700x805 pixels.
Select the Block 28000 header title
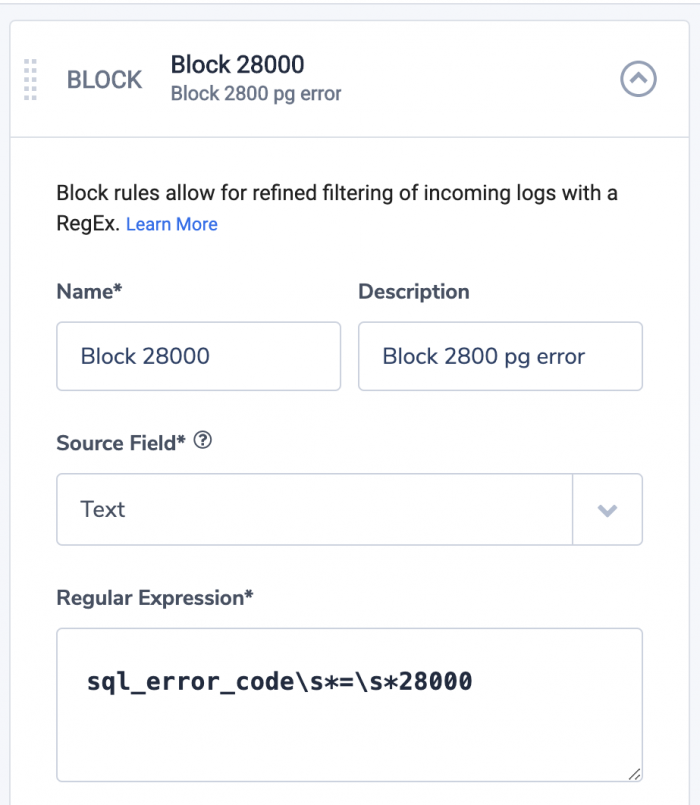(x=237, y=65)
